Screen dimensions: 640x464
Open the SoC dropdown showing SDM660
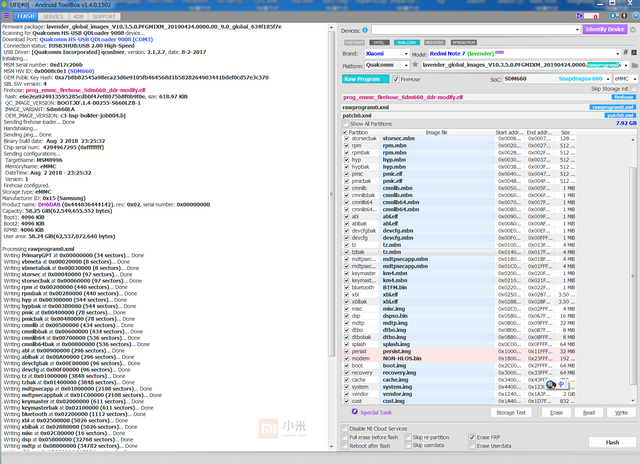click(608, 79)
